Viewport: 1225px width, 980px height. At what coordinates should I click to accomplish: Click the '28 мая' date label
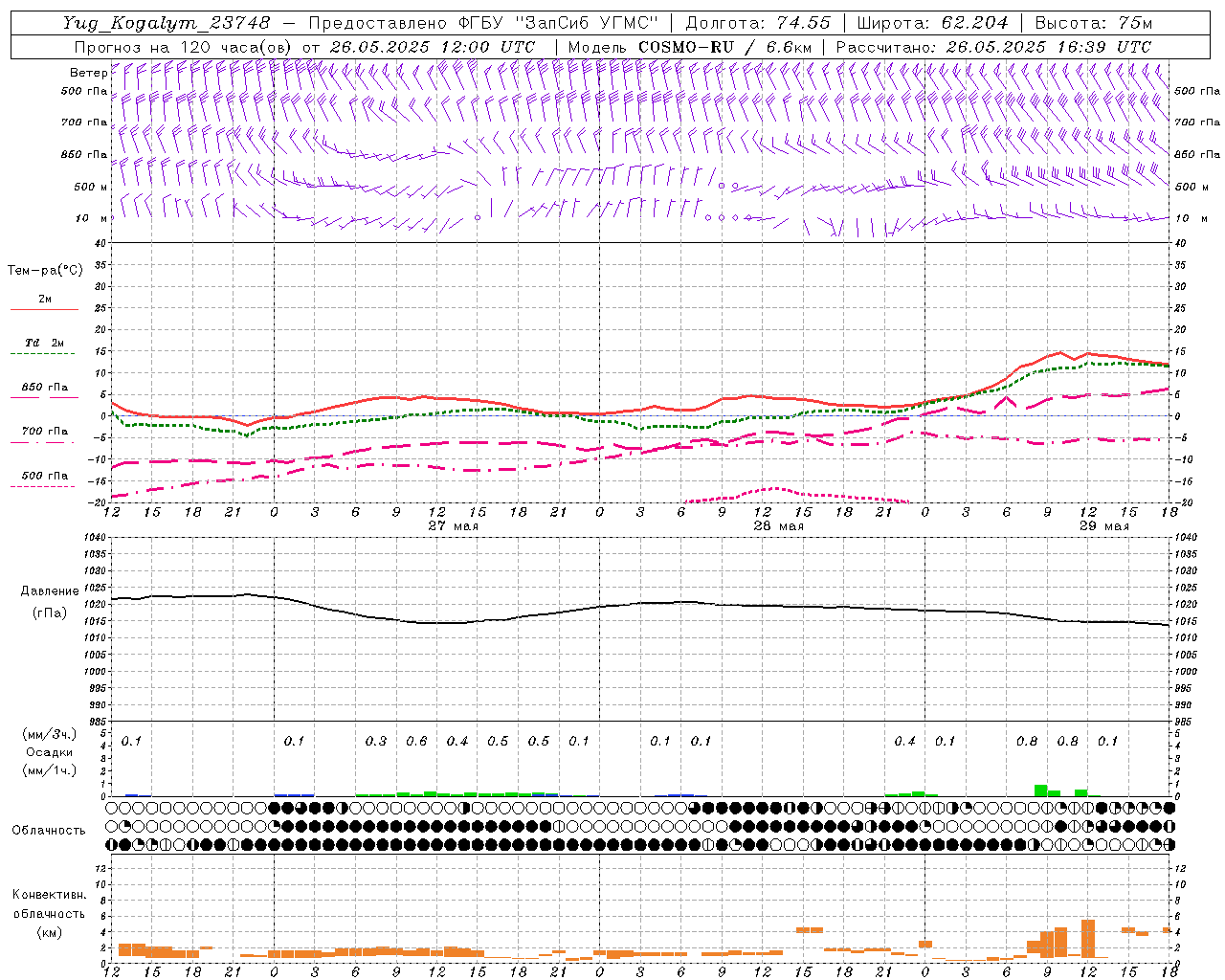[779, 526]
